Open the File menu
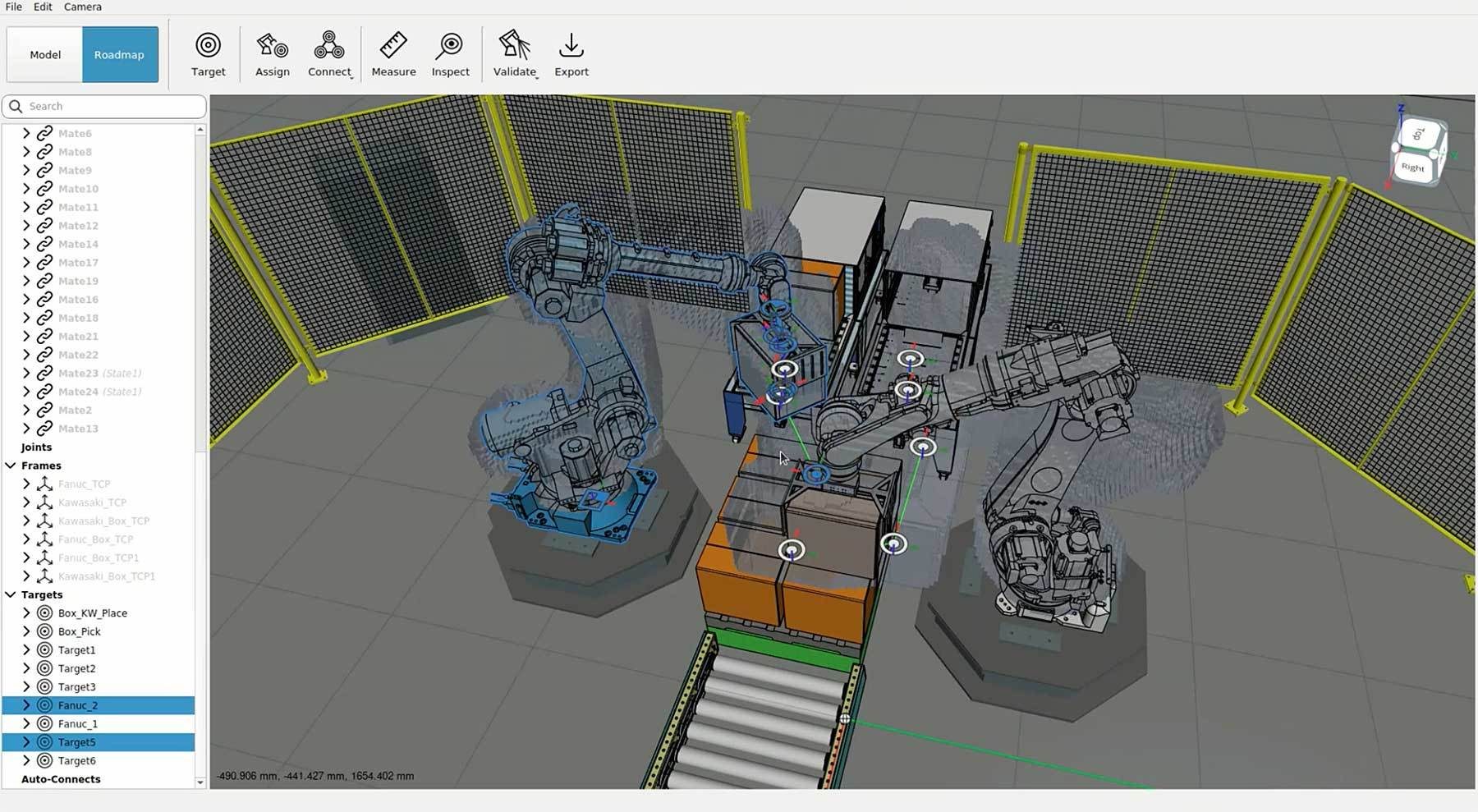 (x=14, y=7)
